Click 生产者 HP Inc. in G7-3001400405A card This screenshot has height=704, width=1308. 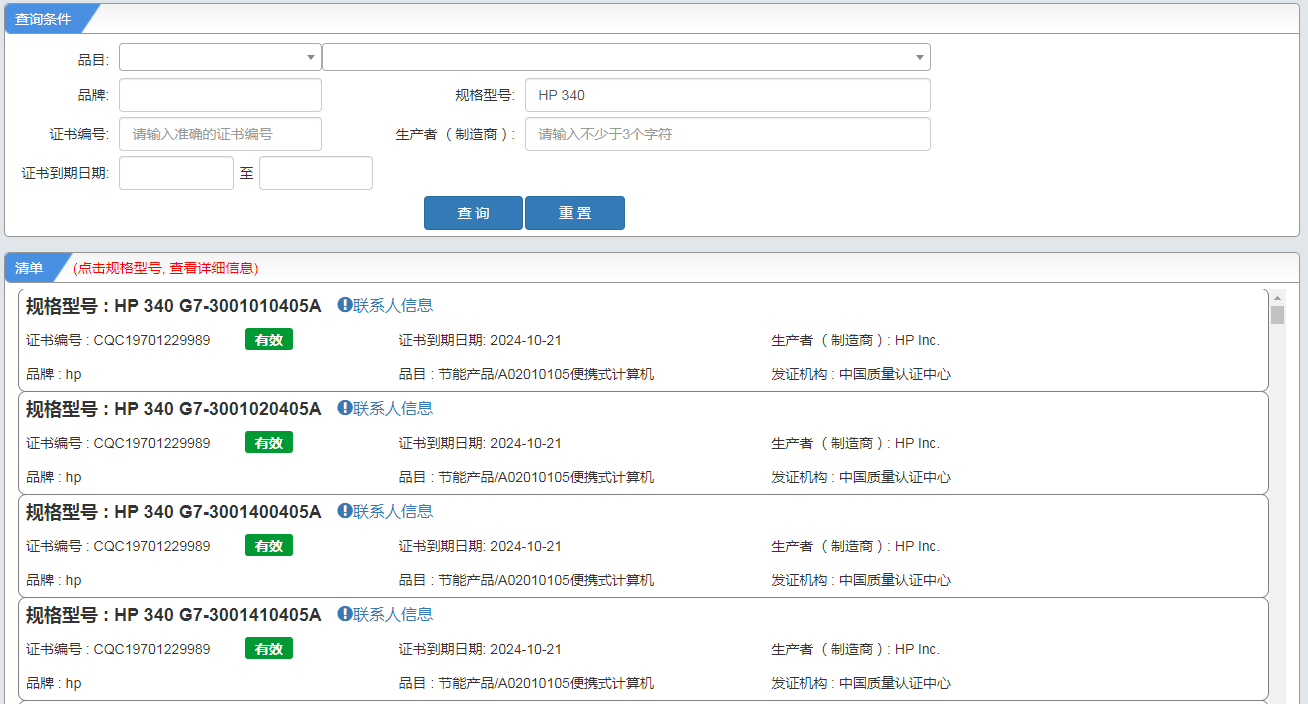[856, 546]
